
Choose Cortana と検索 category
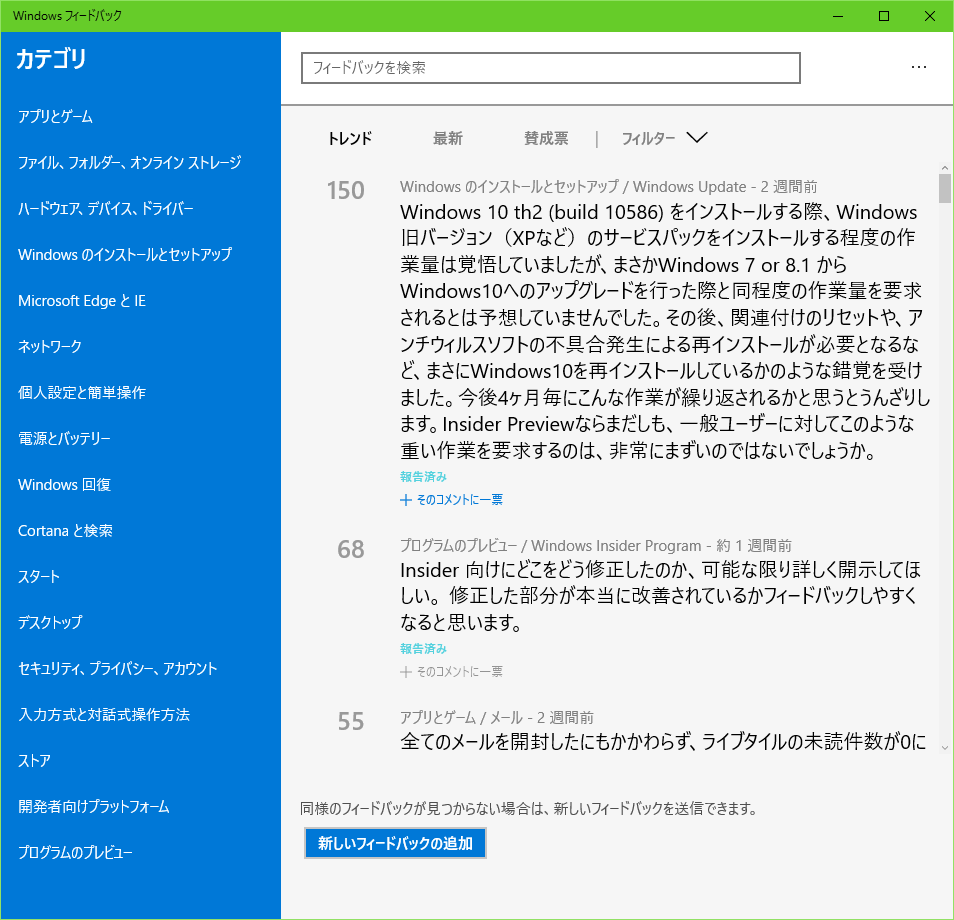pyautogui.click(x=65, y=531)
